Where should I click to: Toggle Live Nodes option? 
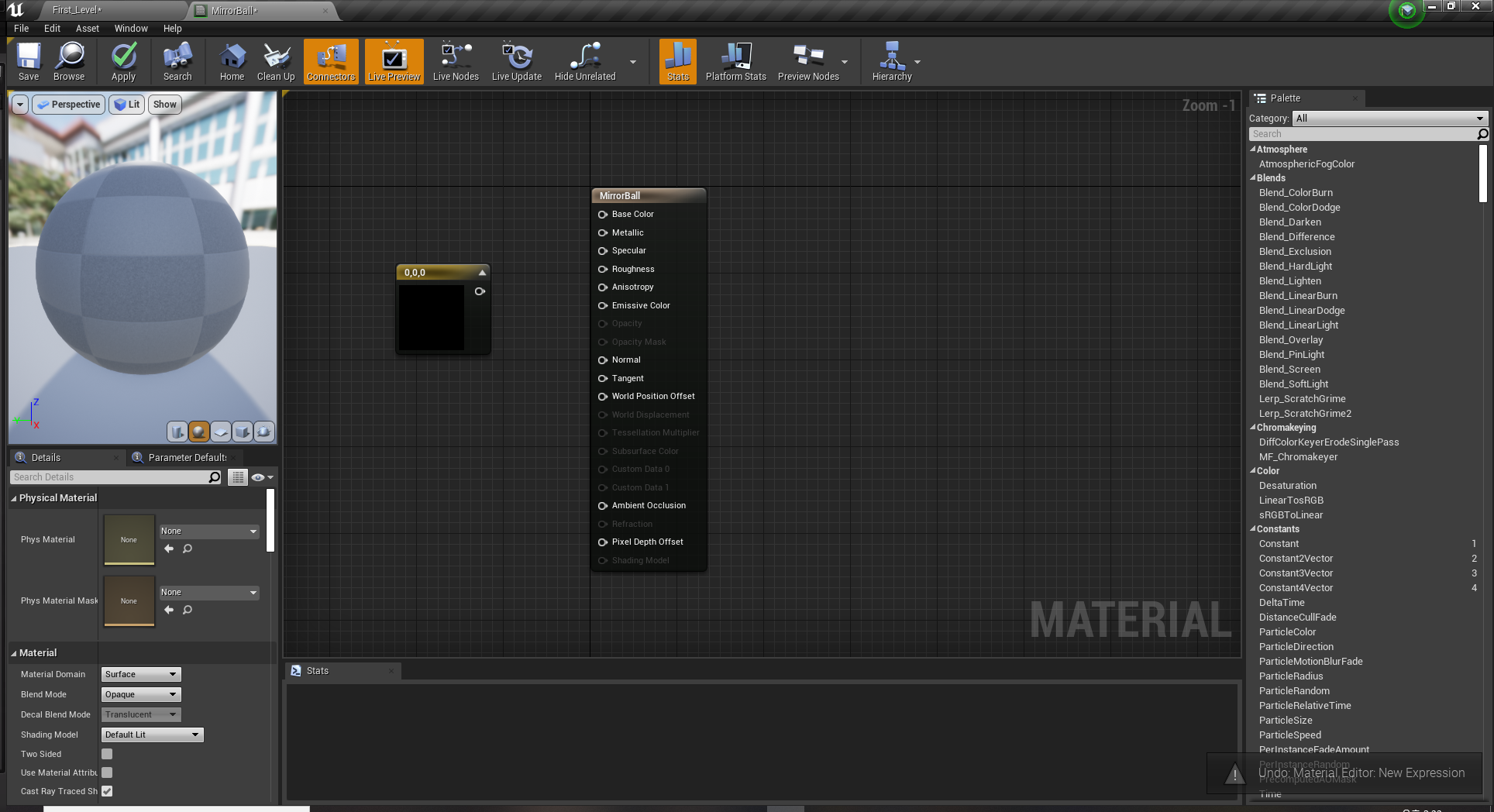tap(456, 61)
